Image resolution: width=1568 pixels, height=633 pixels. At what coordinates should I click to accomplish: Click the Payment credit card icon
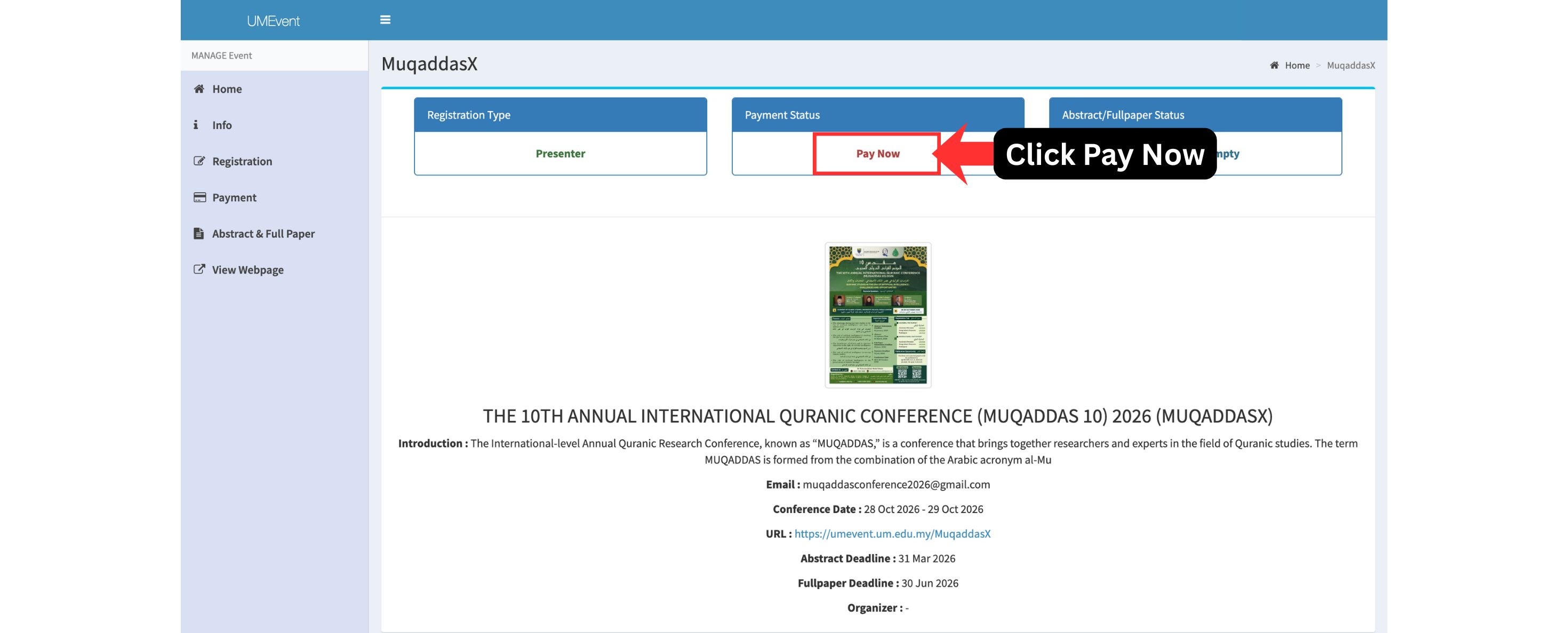pyautogui.click(x=199, y=197)
